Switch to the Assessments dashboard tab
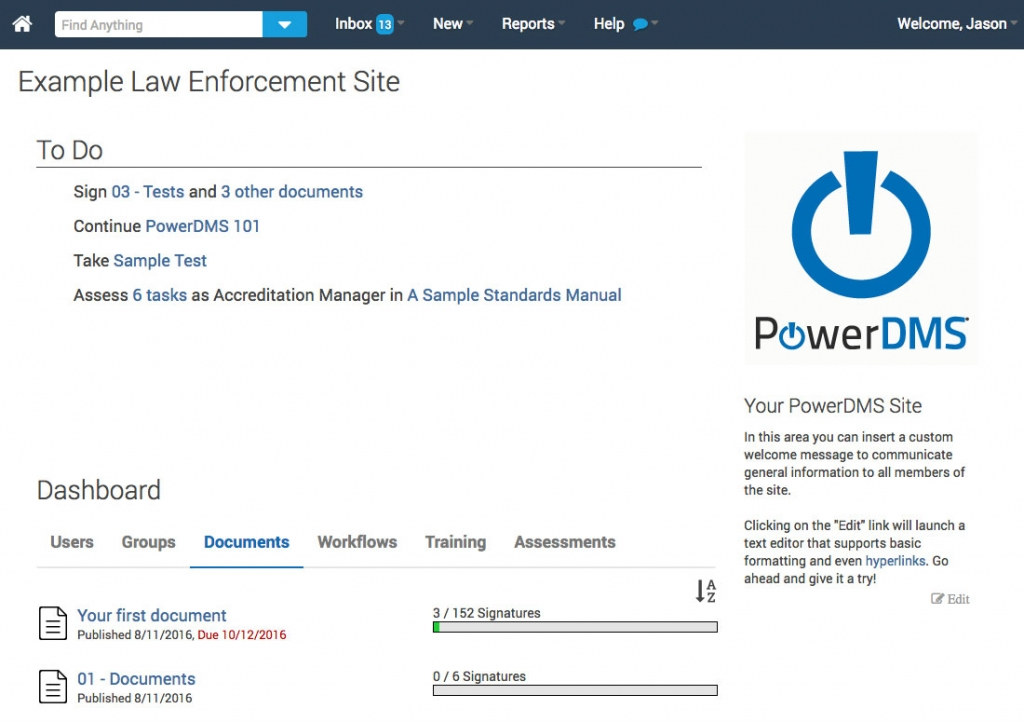 [564, 542]
